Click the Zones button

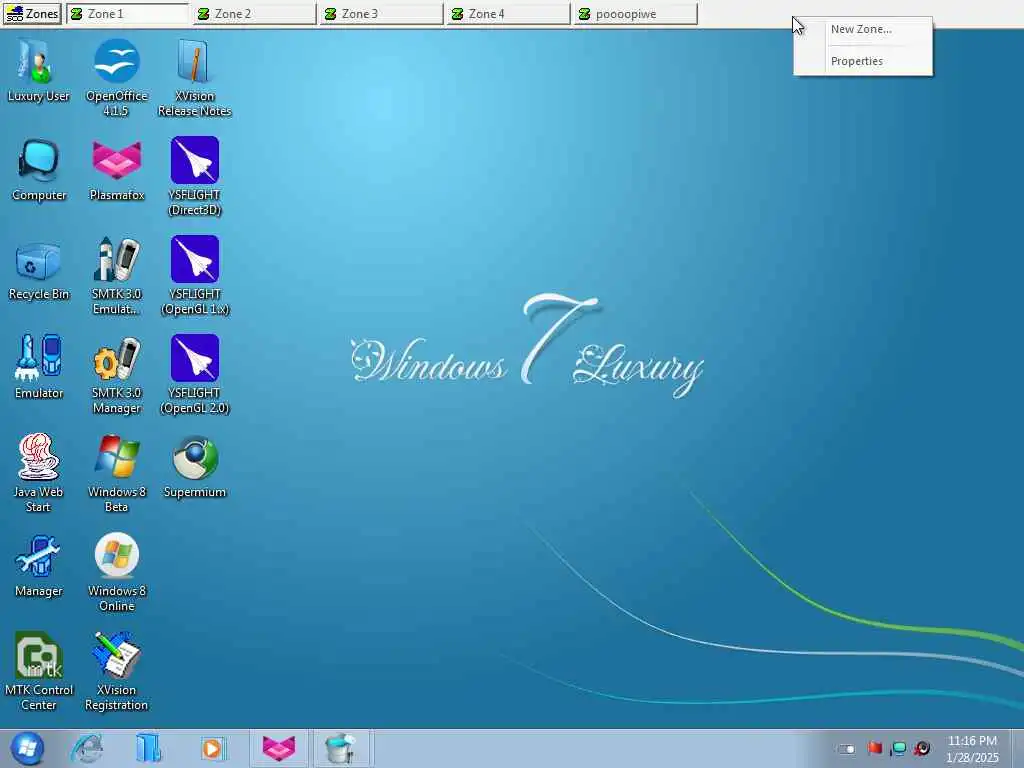click(x=31, y=14)
